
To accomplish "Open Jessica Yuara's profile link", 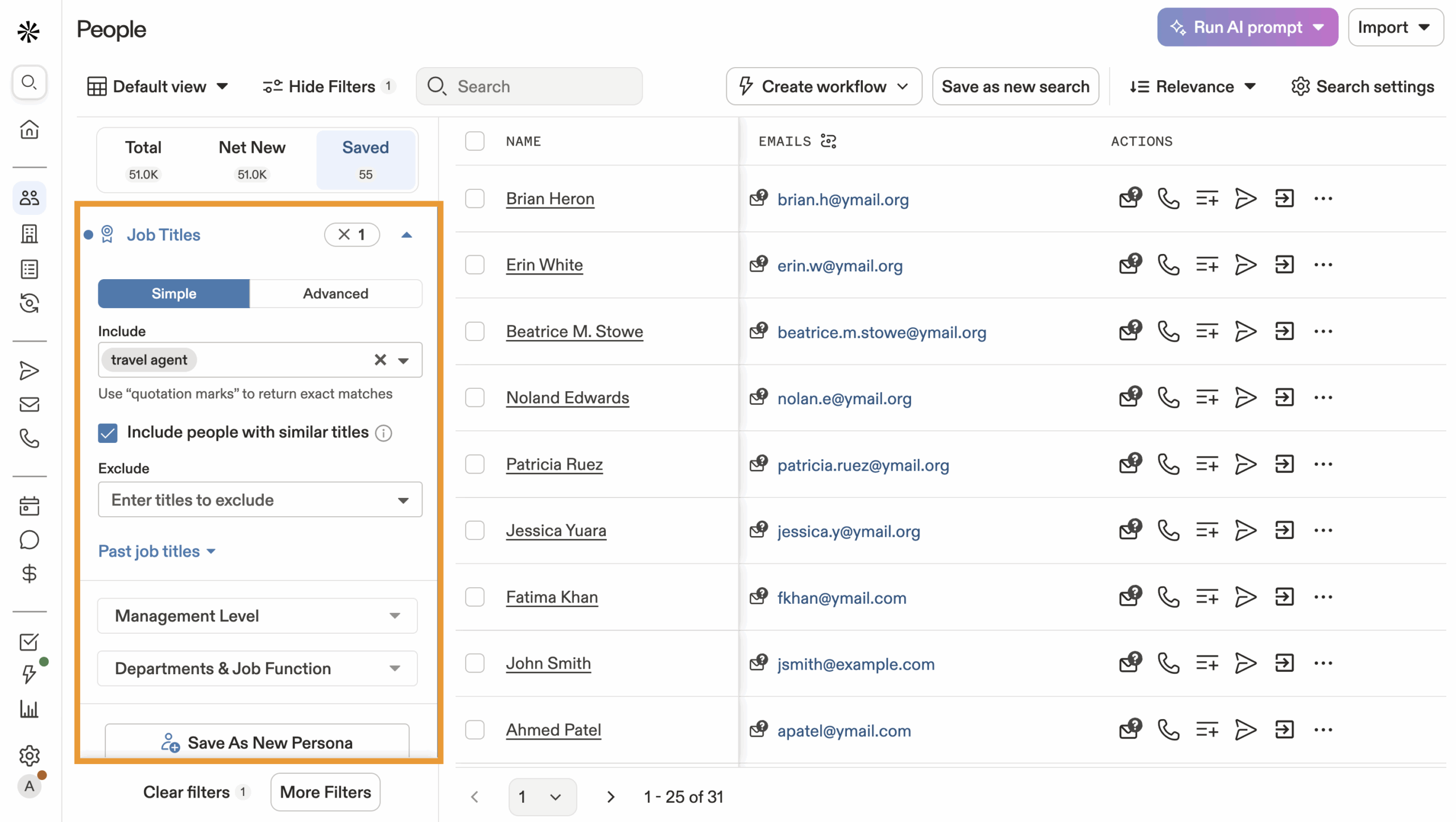I will (556, 530).
